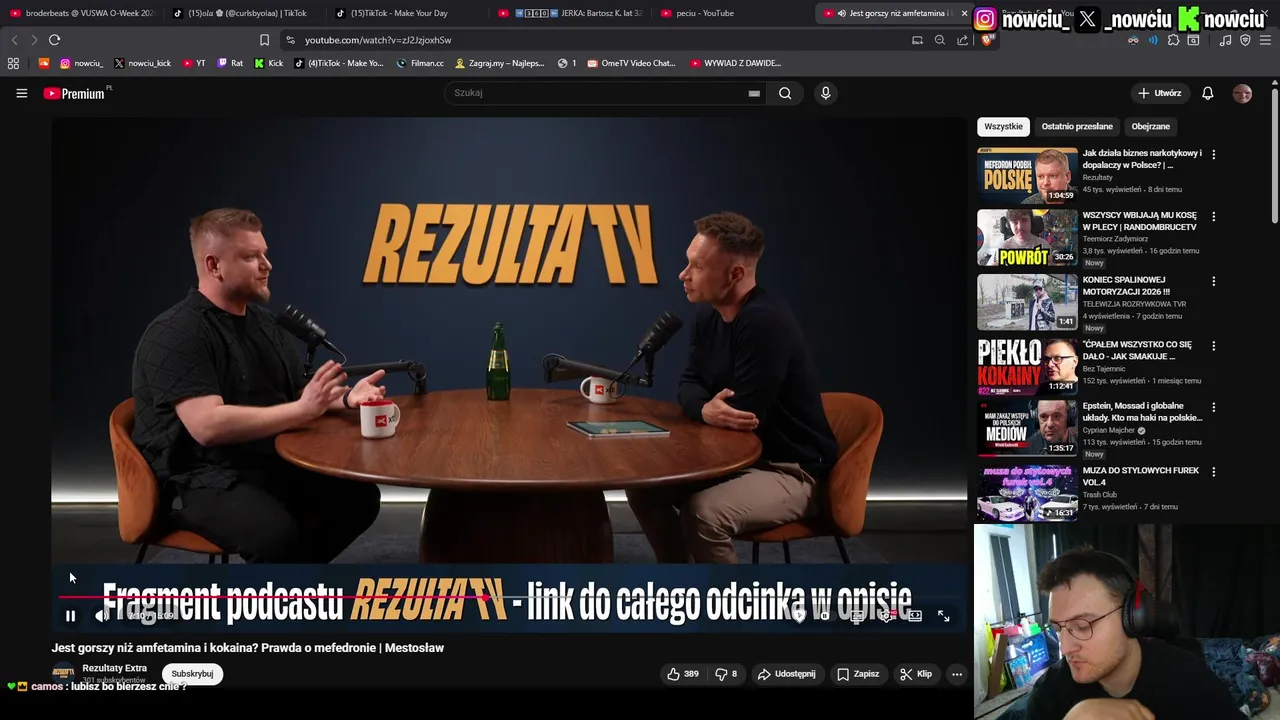Like the video with 389 likes
Image resolution: width=1280 pixels, height=720 pixels.
[x=683, y=674]
